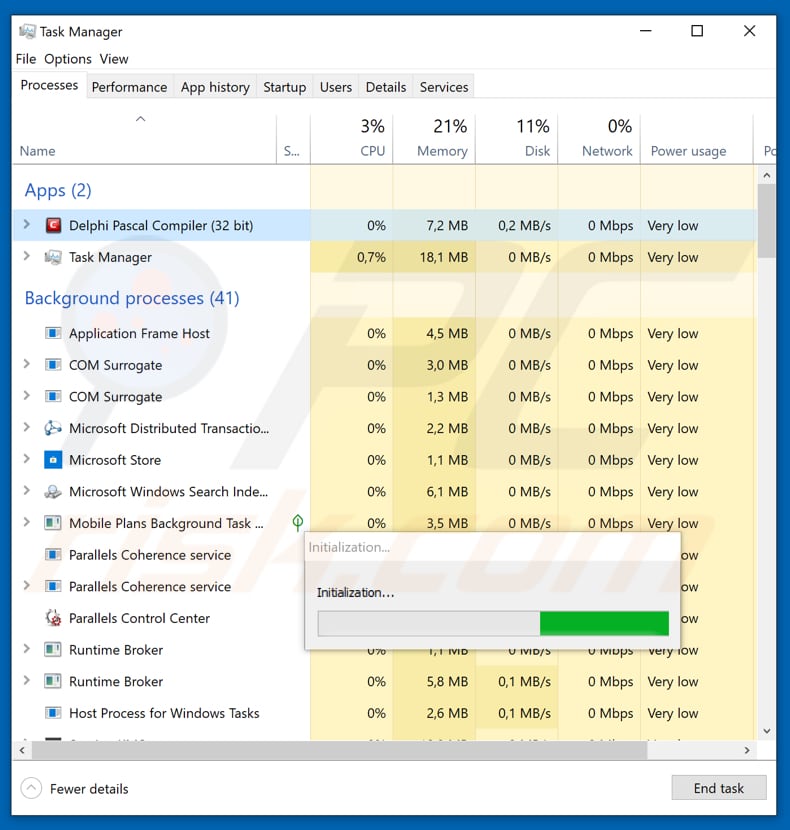Click Fewer details link
Screen dimensions: 790x830
[89, 789]
